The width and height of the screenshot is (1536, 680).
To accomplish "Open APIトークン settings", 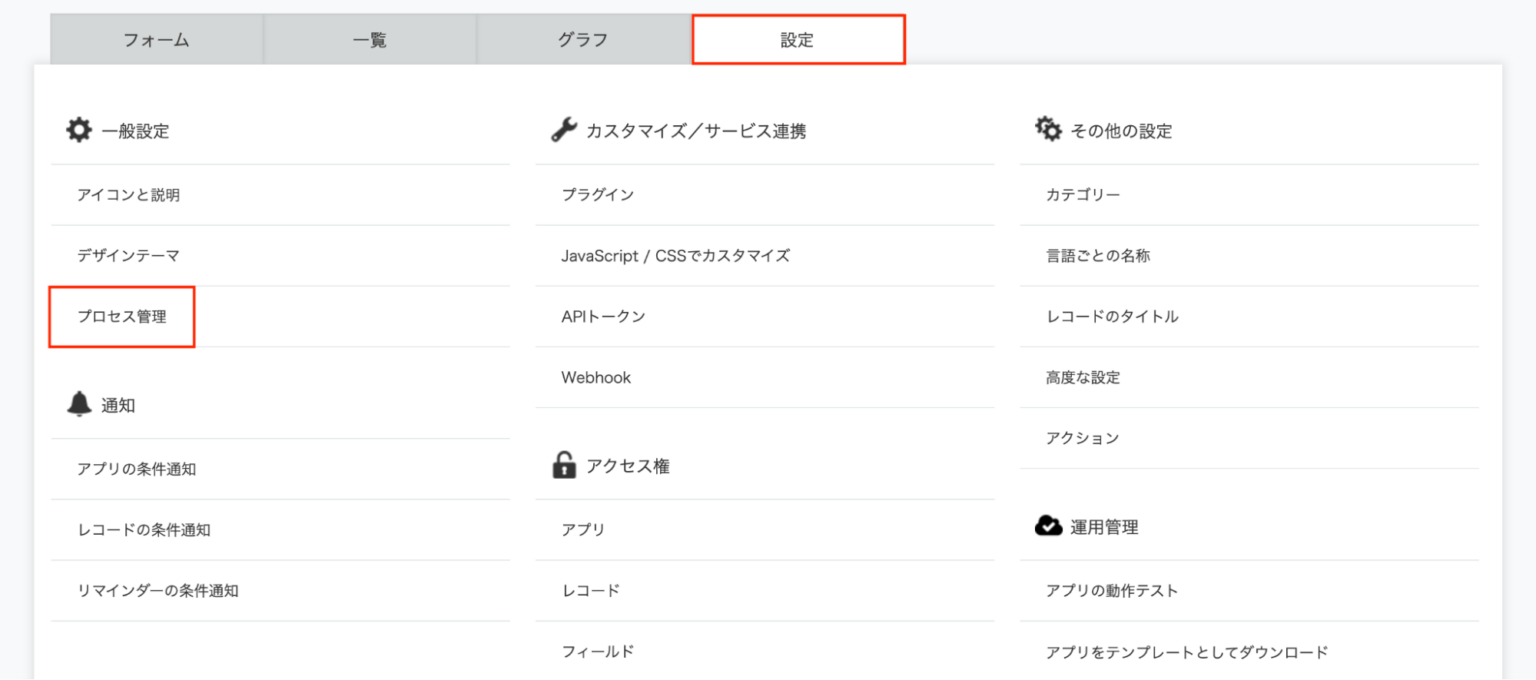I will [604, 317].
